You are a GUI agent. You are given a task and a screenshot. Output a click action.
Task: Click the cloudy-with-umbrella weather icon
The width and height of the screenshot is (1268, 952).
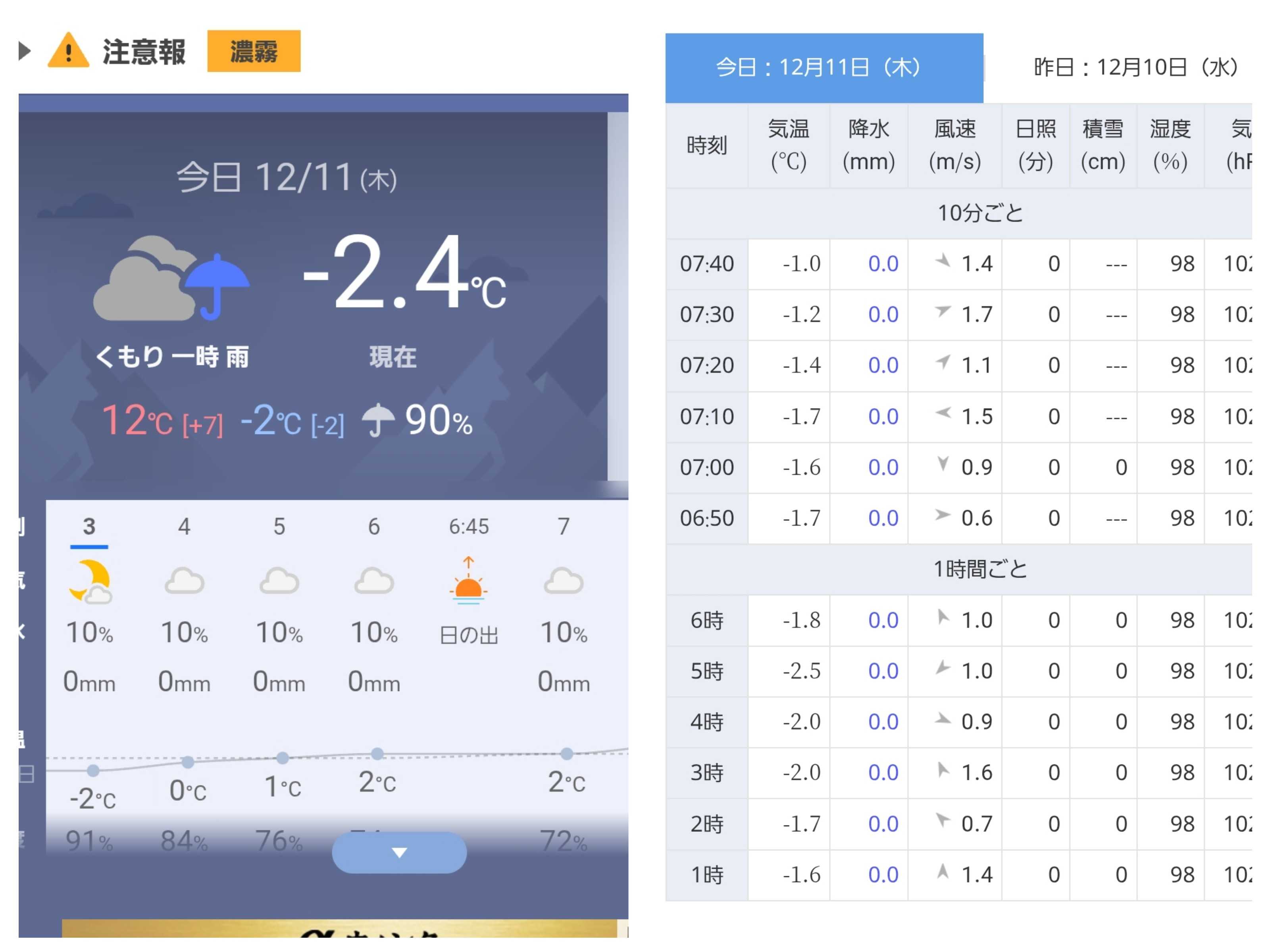[x=171, y=279]
